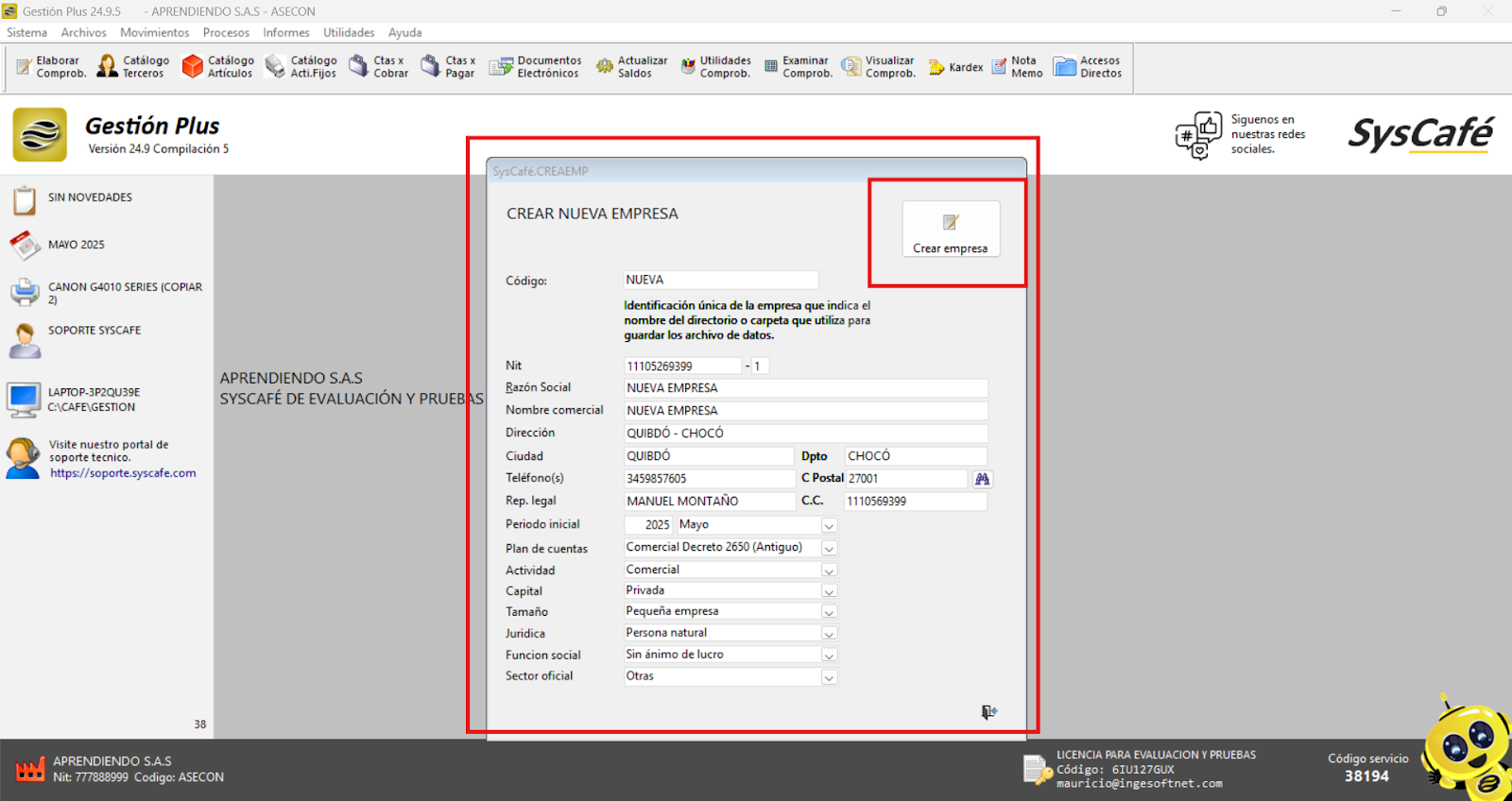Viewport: 1512px width, 801px height.
Task: Open Documentos Electrónicos toolbar item
Action: [x=535, y=67]
